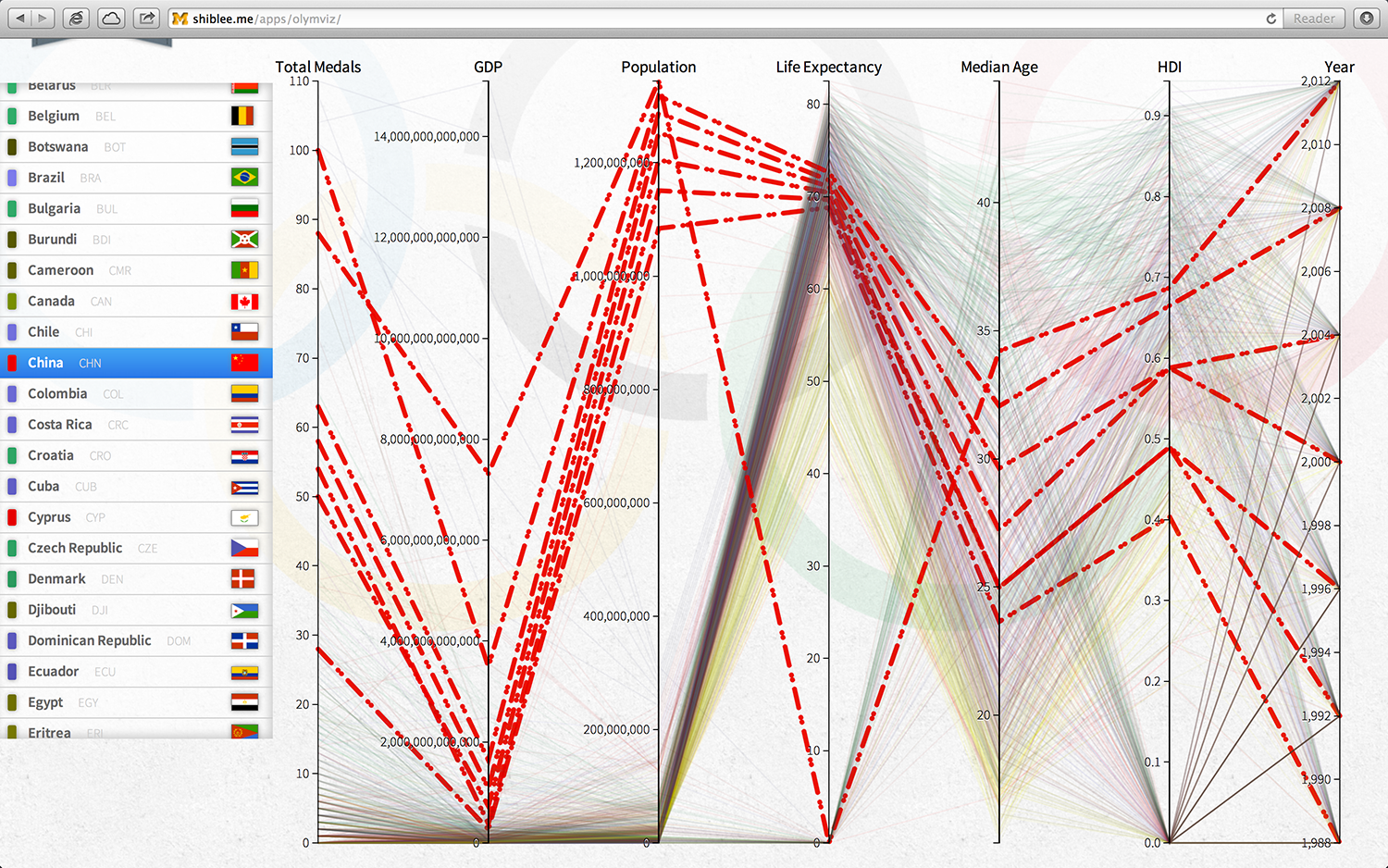
Task: Open the Share menu in the browser toolbar
Action: [146, 18]
